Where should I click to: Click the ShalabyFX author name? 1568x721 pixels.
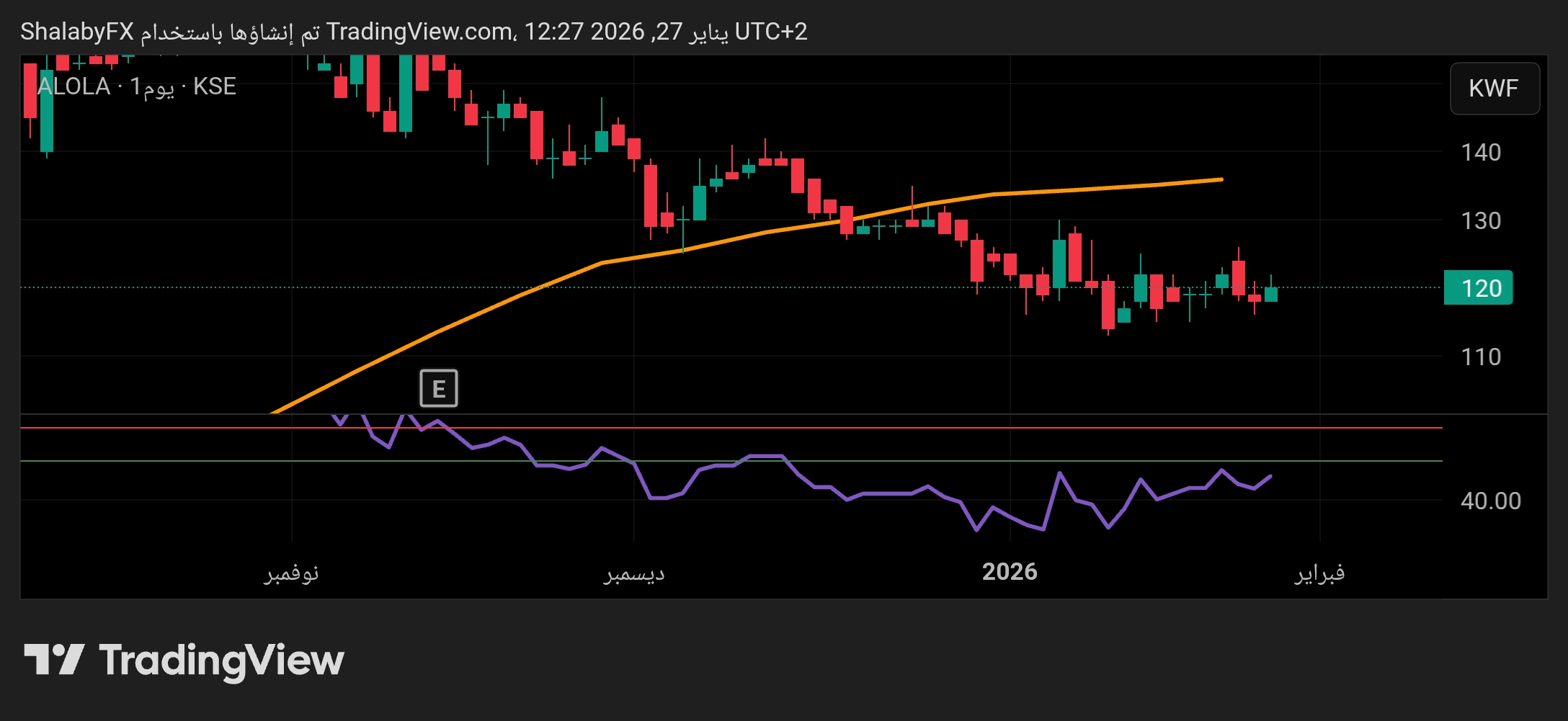point(77,32)
